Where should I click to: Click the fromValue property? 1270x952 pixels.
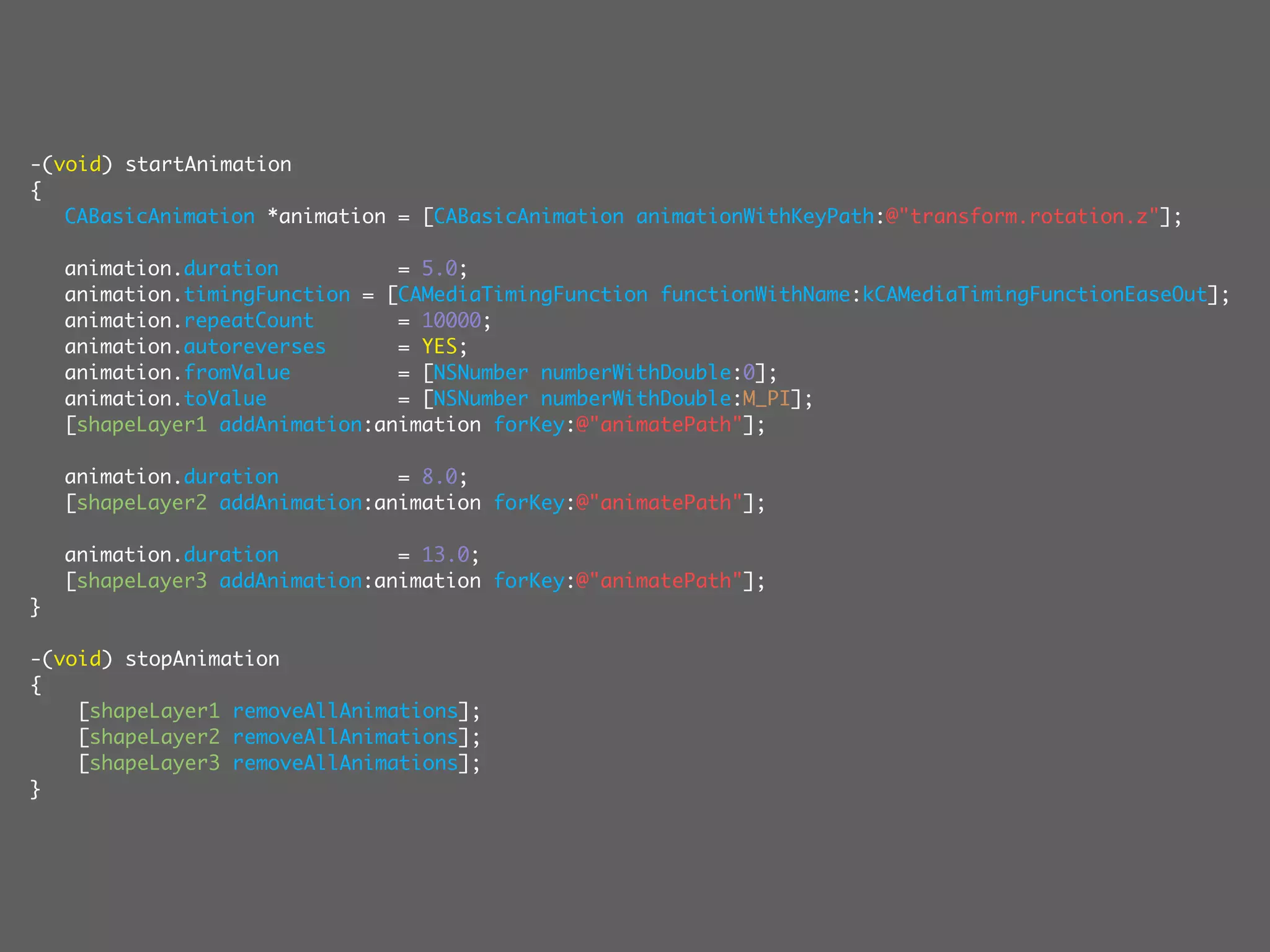click(237, 373)
